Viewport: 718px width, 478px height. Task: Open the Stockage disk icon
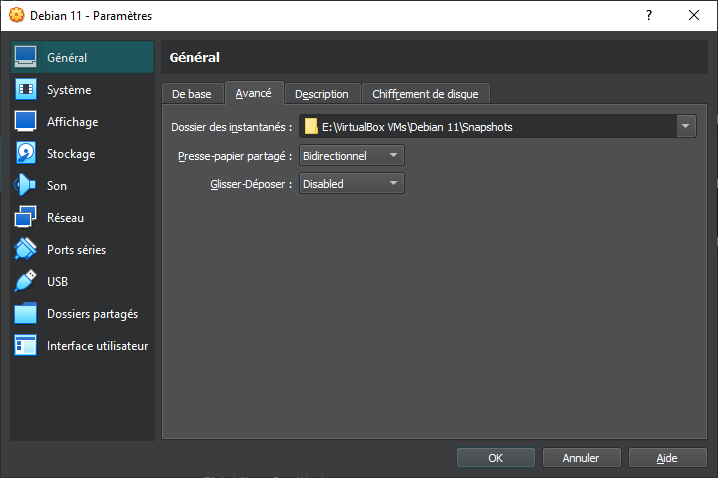26,153
